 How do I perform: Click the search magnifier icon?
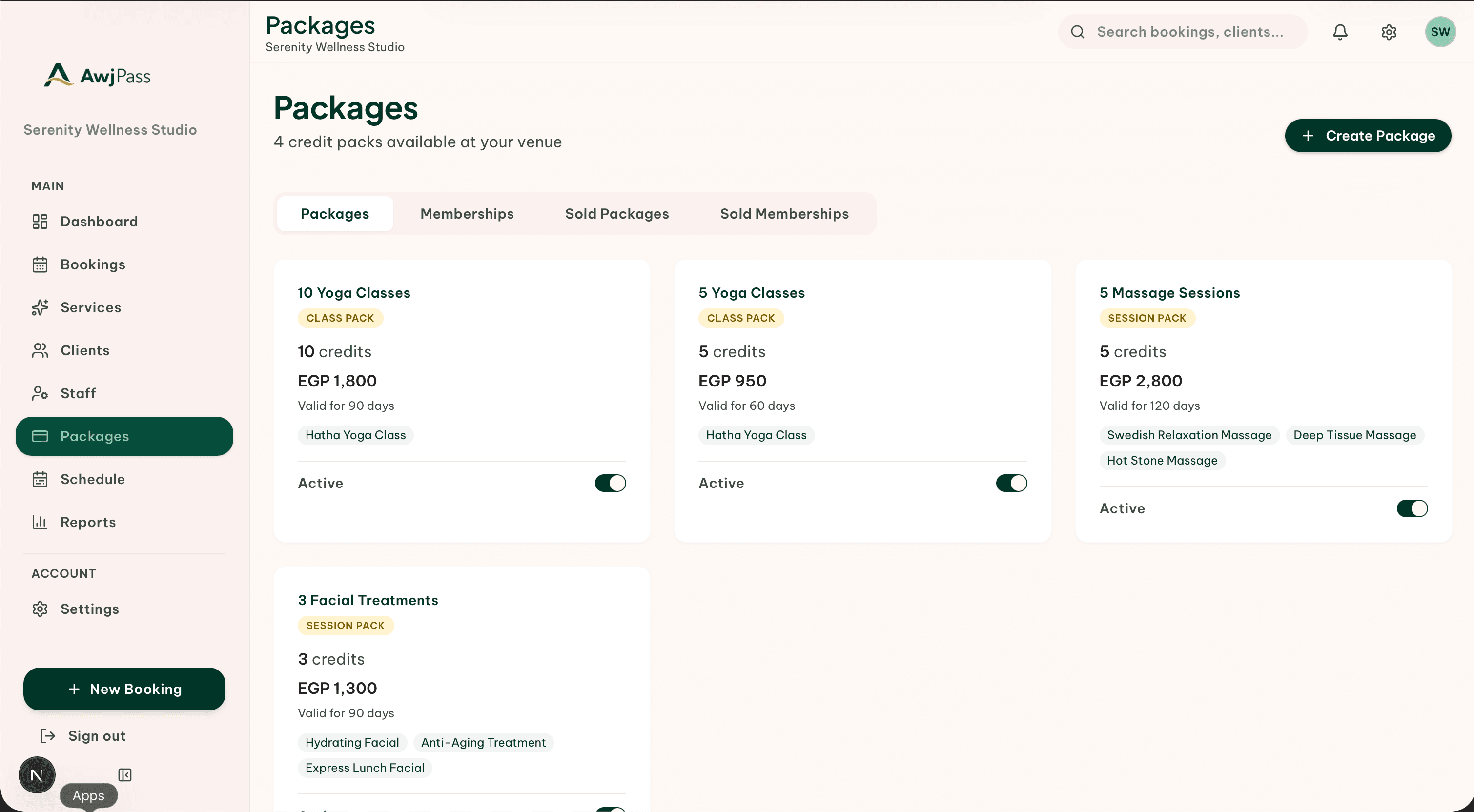1078,32
